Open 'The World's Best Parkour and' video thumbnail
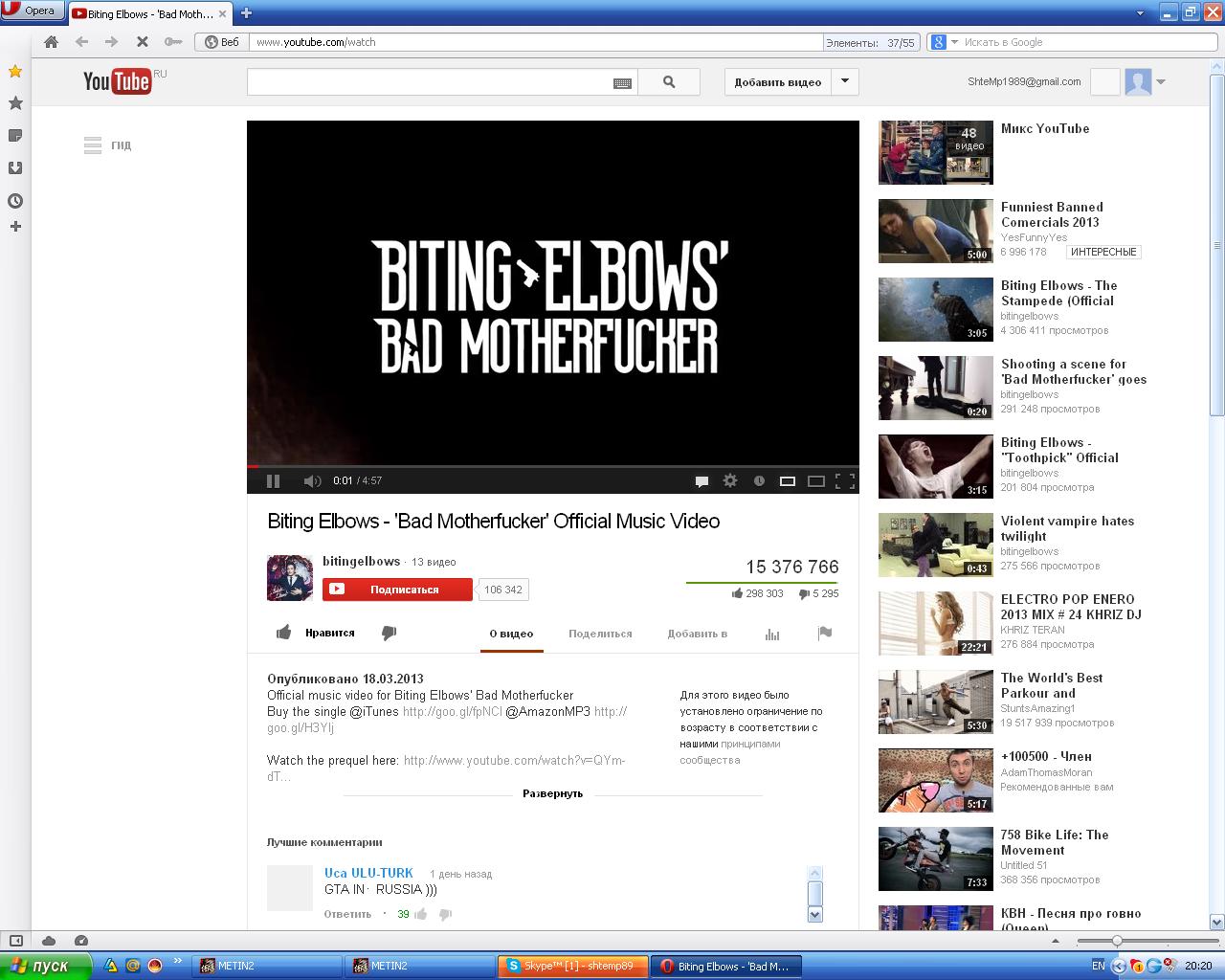This screenshot has height=980, width=1225. [x=936, y=702]
